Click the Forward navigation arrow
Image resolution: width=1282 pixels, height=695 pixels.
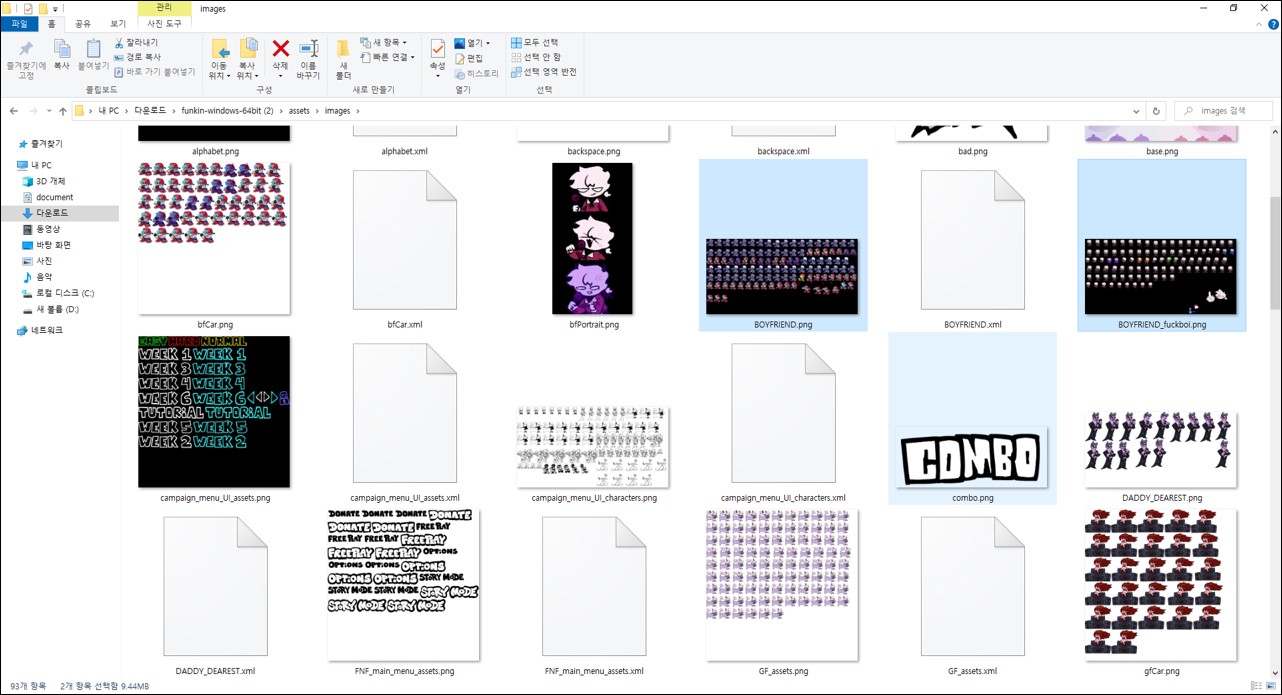coord(34,111)
